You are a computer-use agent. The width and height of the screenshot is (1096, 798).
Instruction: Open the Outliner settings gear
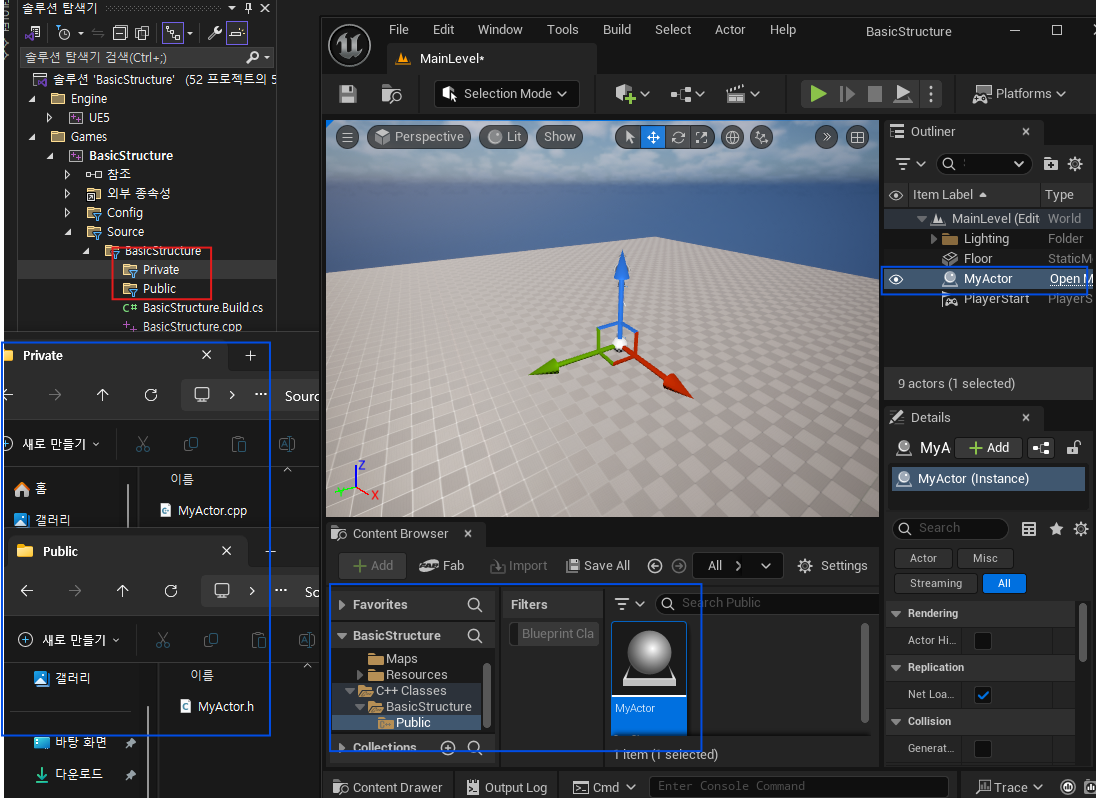(1075, 164)
